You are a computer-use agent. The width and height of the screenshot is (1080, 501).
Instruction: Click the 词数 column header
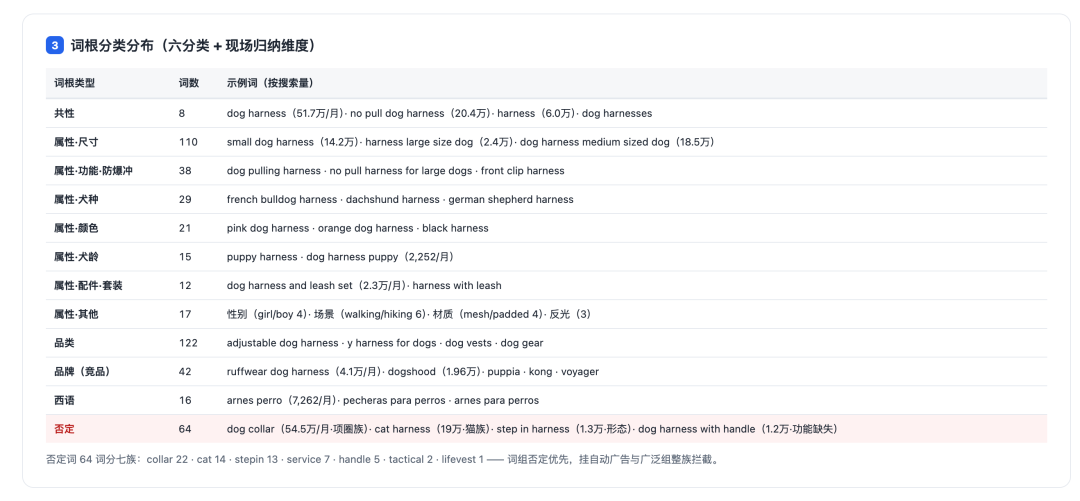(189, 83)
